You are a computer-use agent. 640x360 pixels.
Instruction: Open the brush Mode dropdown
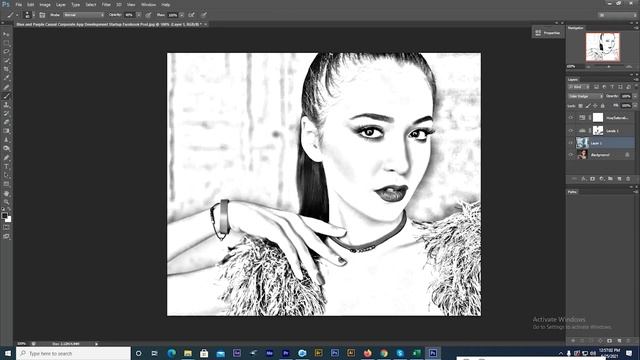click(84, 15)
